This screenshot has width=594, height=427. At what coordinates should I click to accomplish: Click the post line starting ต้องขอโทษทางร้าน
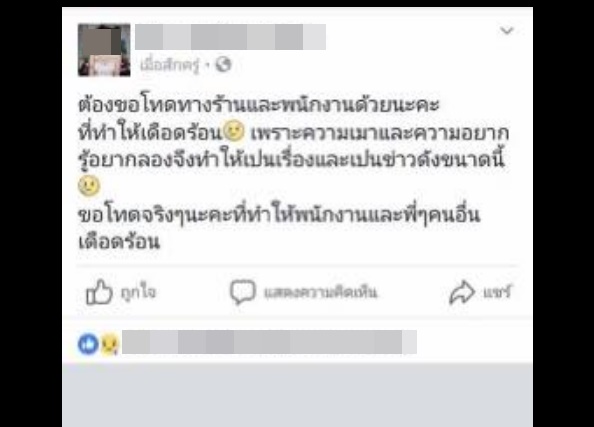coord(259,105)
